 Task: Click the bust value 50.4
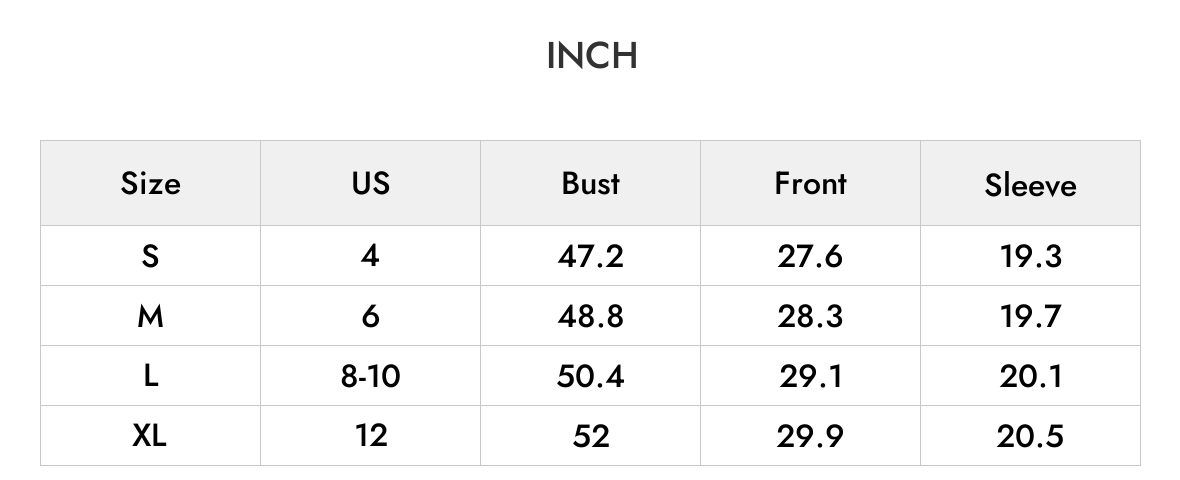click(590, 376)
